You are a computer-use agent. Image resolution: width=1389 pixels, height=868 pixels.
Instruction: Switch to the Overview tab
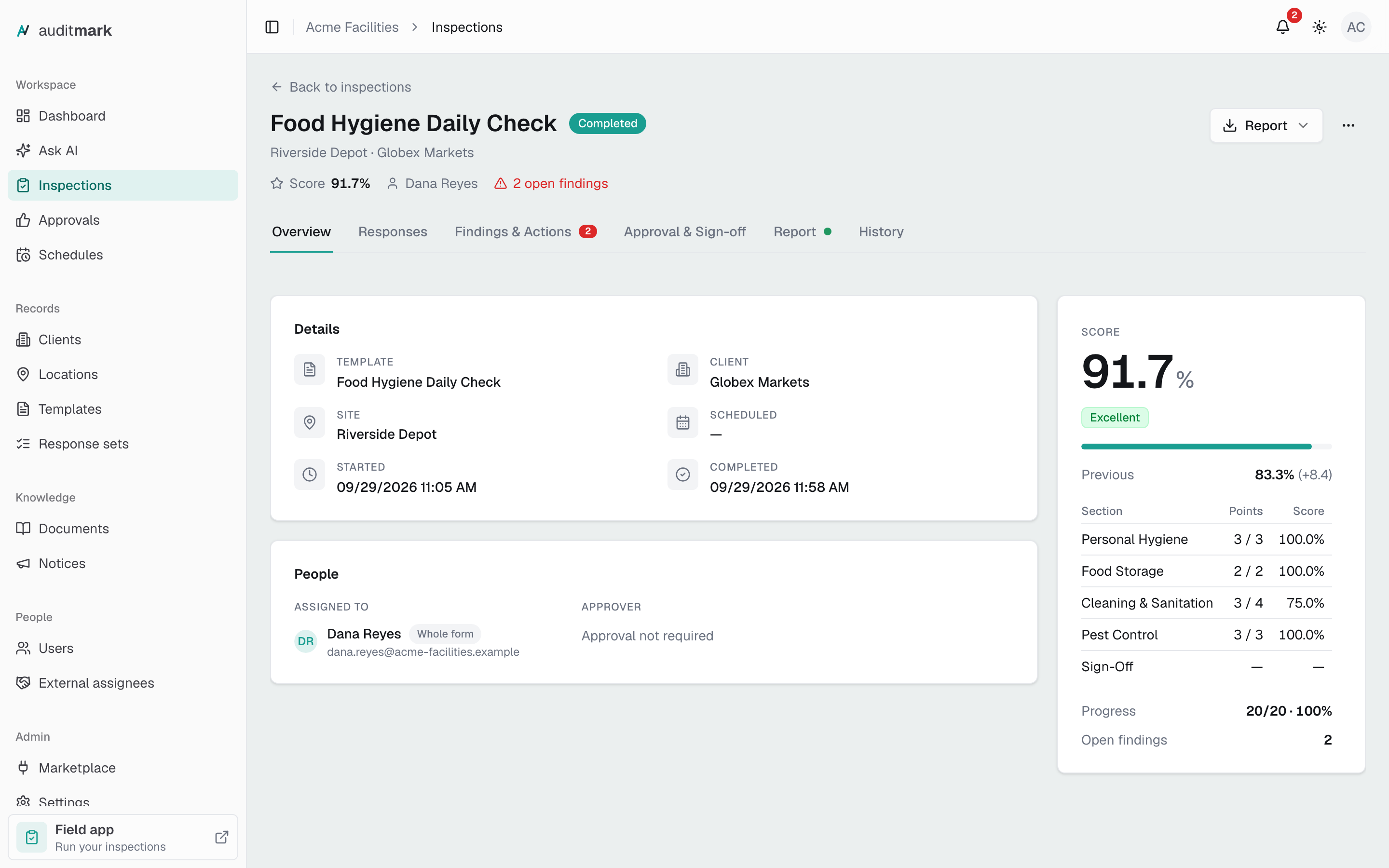301,231
